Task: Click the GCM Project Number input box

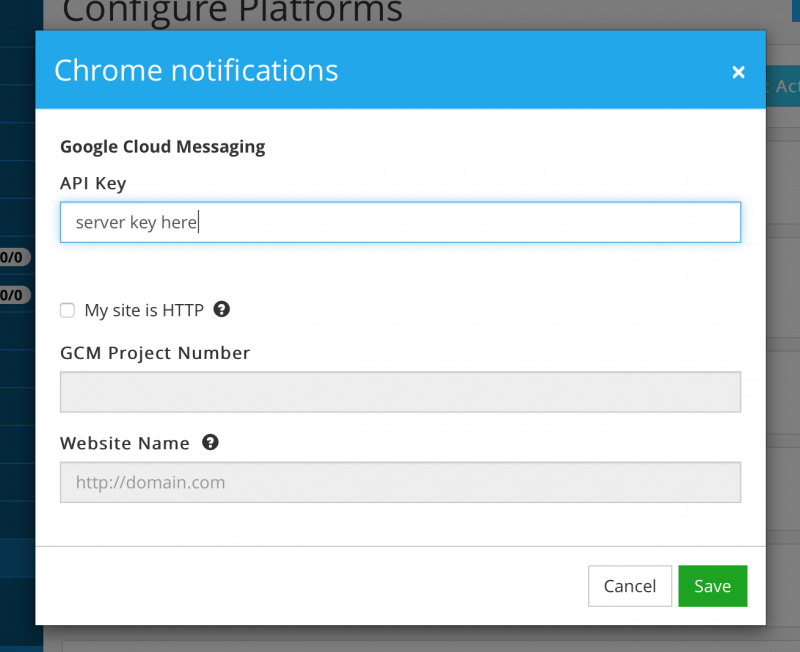Action: click(400, 392)
